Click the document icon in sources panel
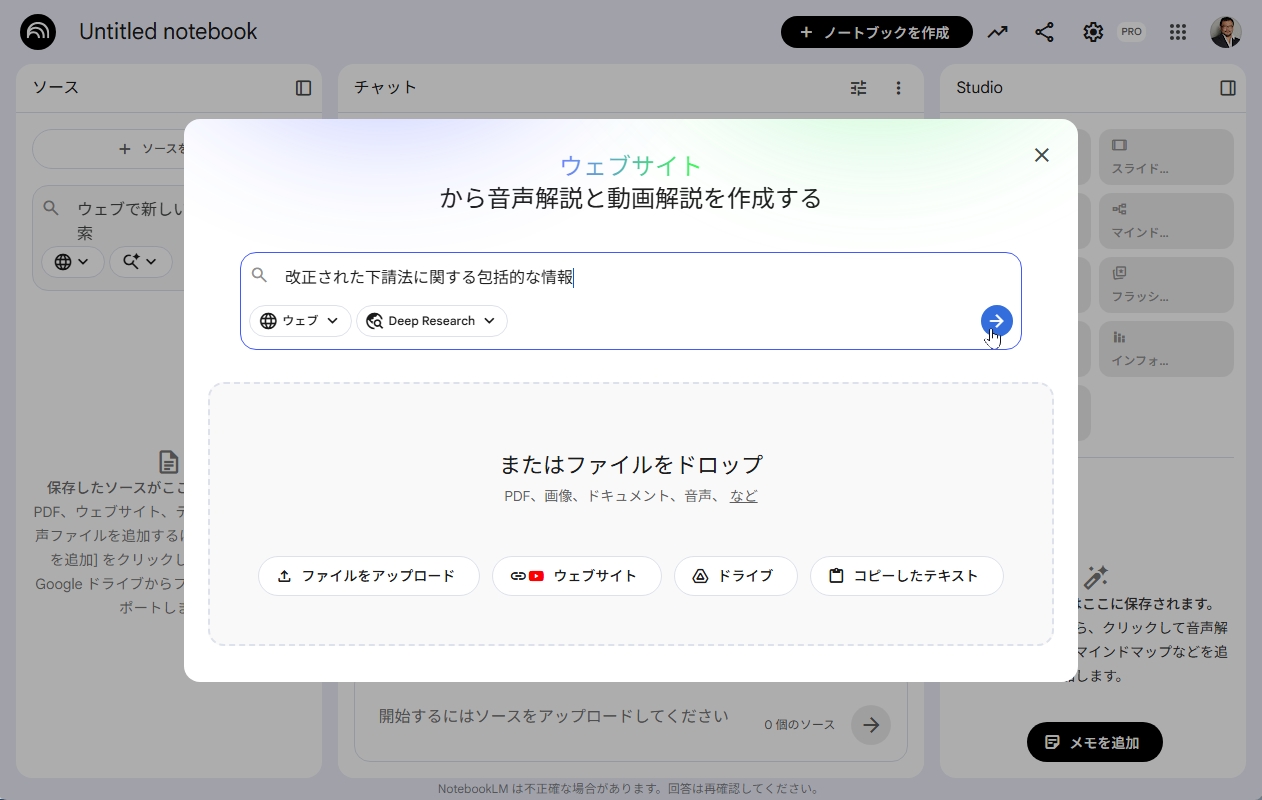The height and width of the screenshot is (800, 1262). (169, 462)
